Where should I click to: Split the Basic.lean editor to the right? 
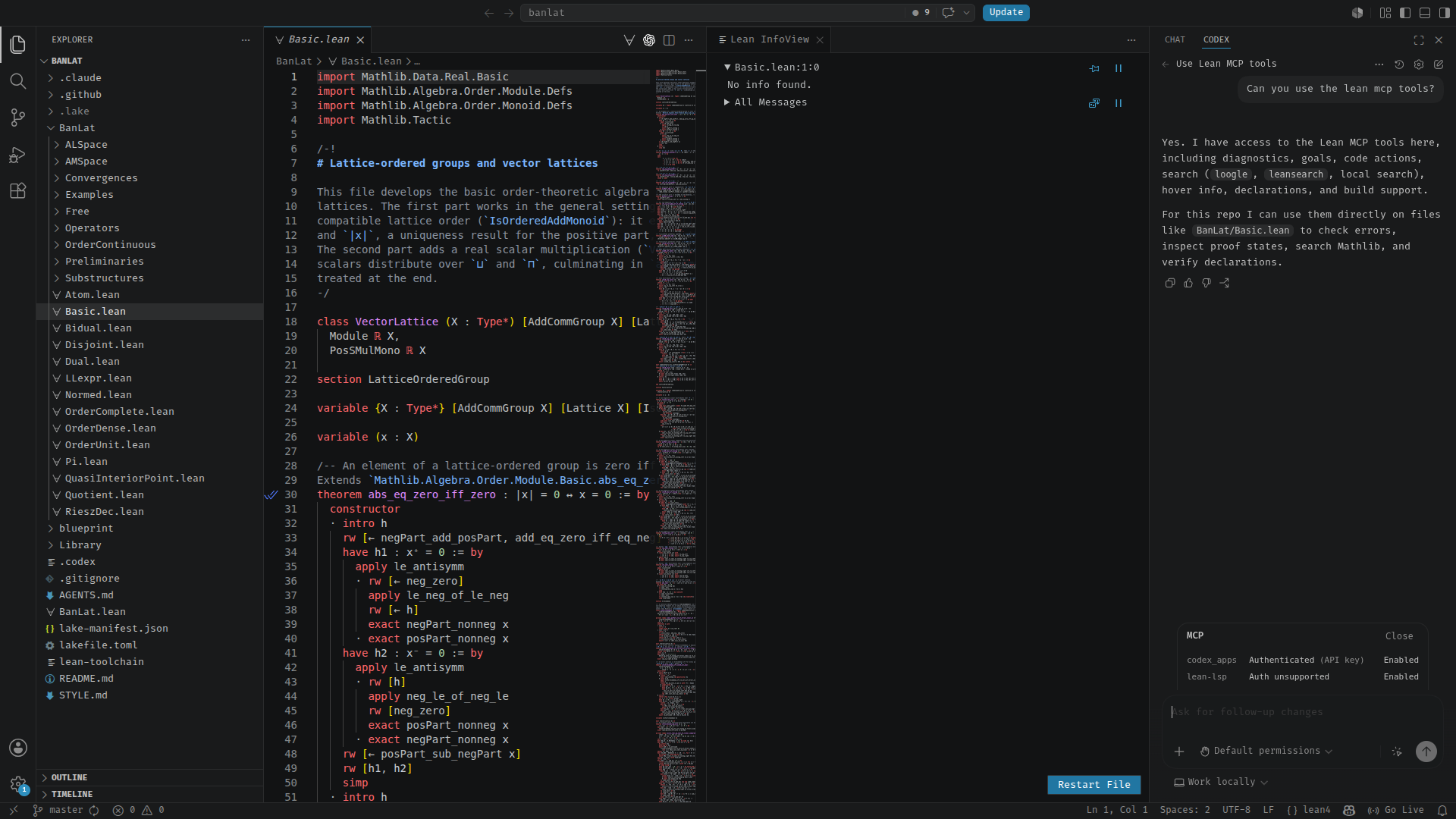click(x=669, y=40)
